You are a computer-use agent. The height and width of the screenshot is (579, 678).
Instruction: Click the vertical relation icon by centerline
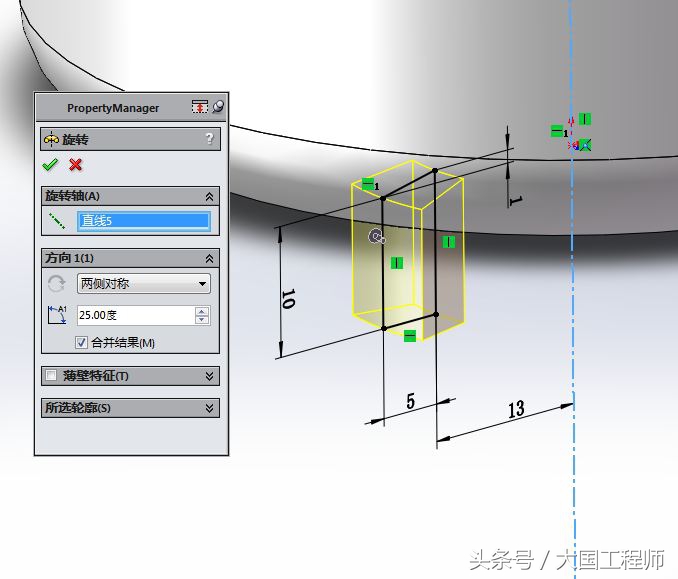tap(585, 119)
